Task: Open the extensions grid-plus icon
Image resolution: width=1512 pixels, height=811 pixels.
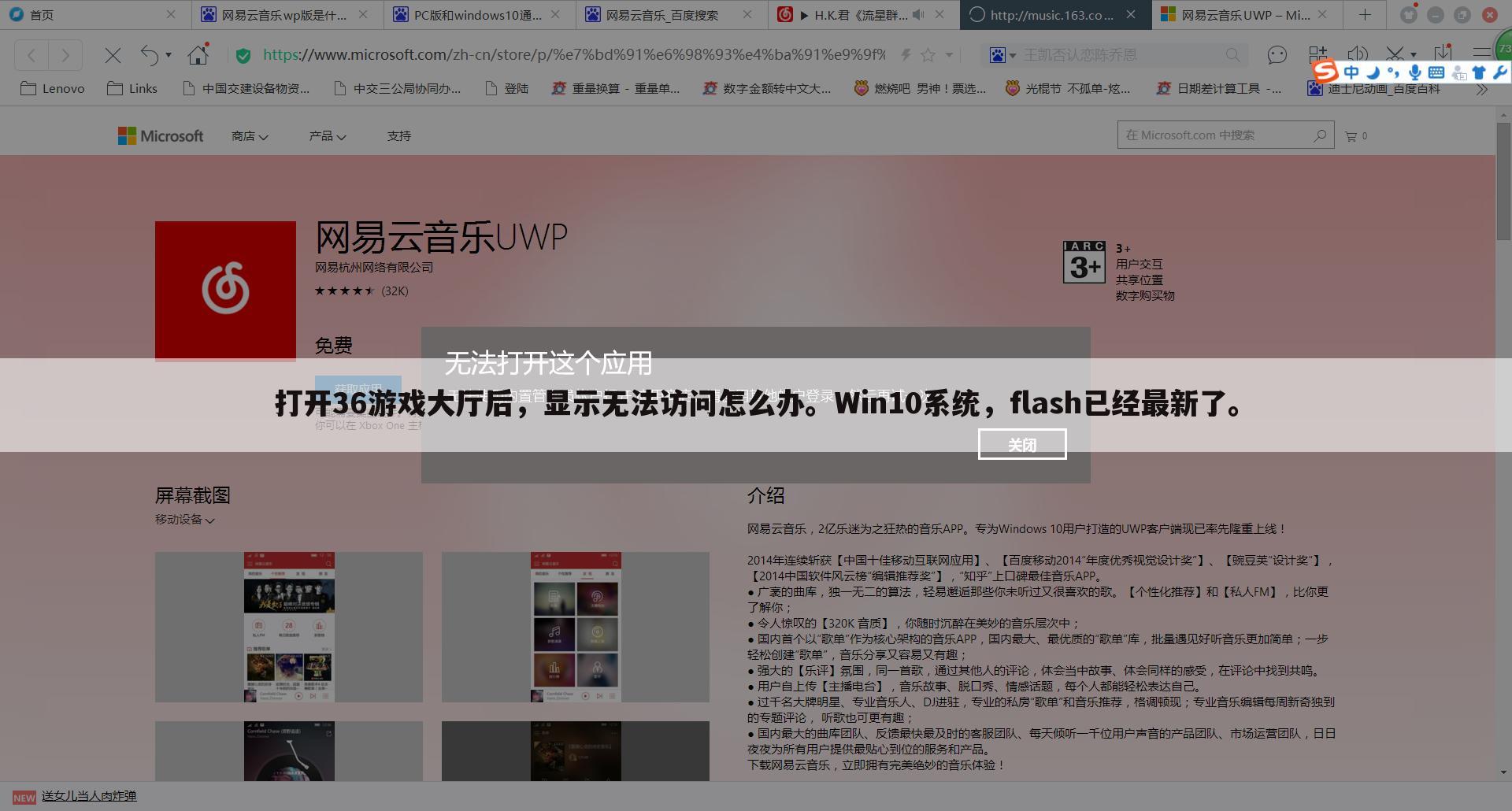Action: [1317, 54]
